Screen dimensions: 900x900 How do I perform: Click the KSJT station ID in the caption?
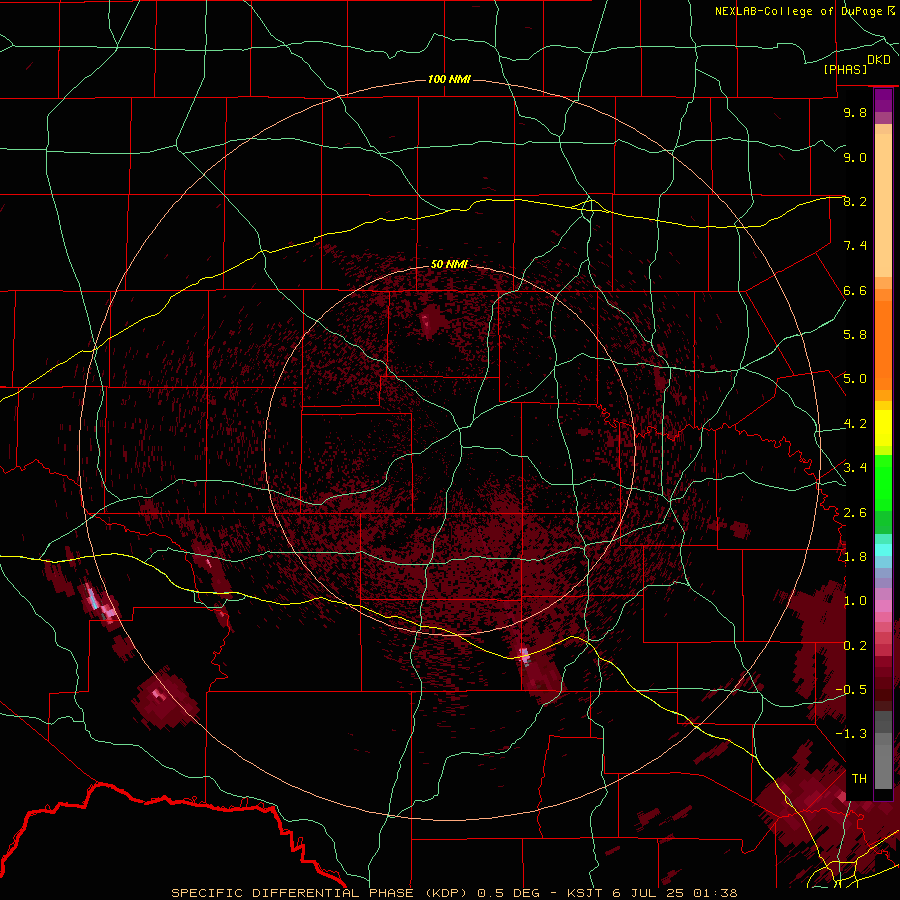click(x=584, y=893)
